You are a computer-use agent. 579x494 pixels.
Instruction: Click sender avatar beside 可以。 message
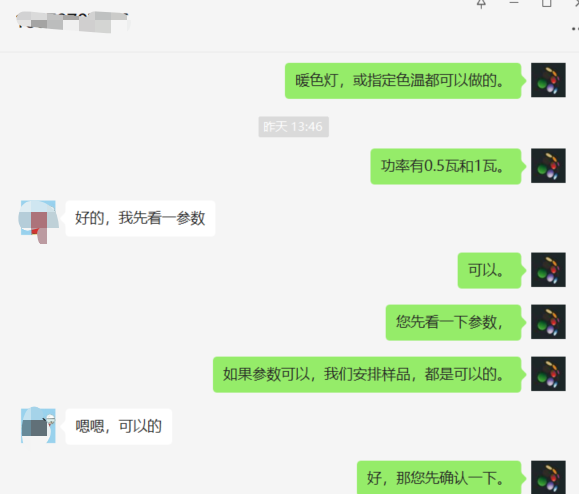tap(548, 270)
